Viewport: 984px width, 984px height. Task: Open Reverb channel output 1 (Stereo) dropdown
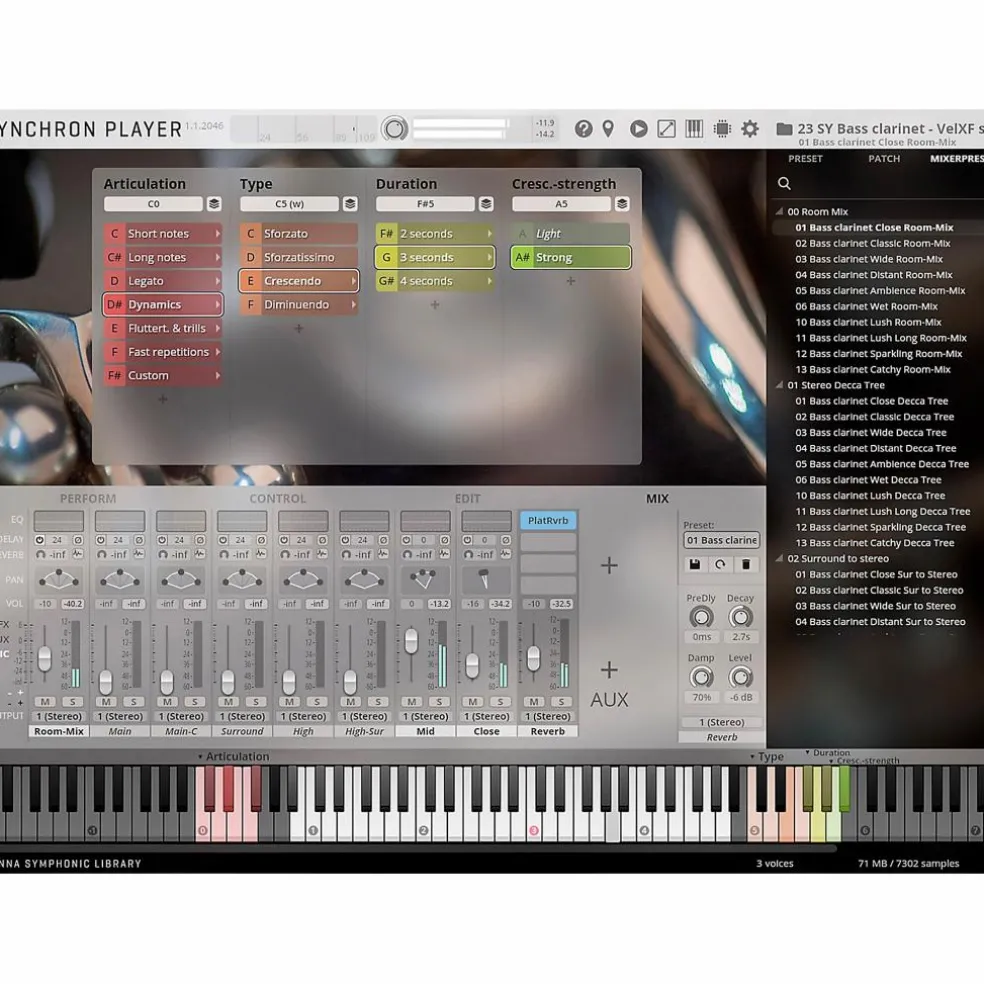coord(548,716)
